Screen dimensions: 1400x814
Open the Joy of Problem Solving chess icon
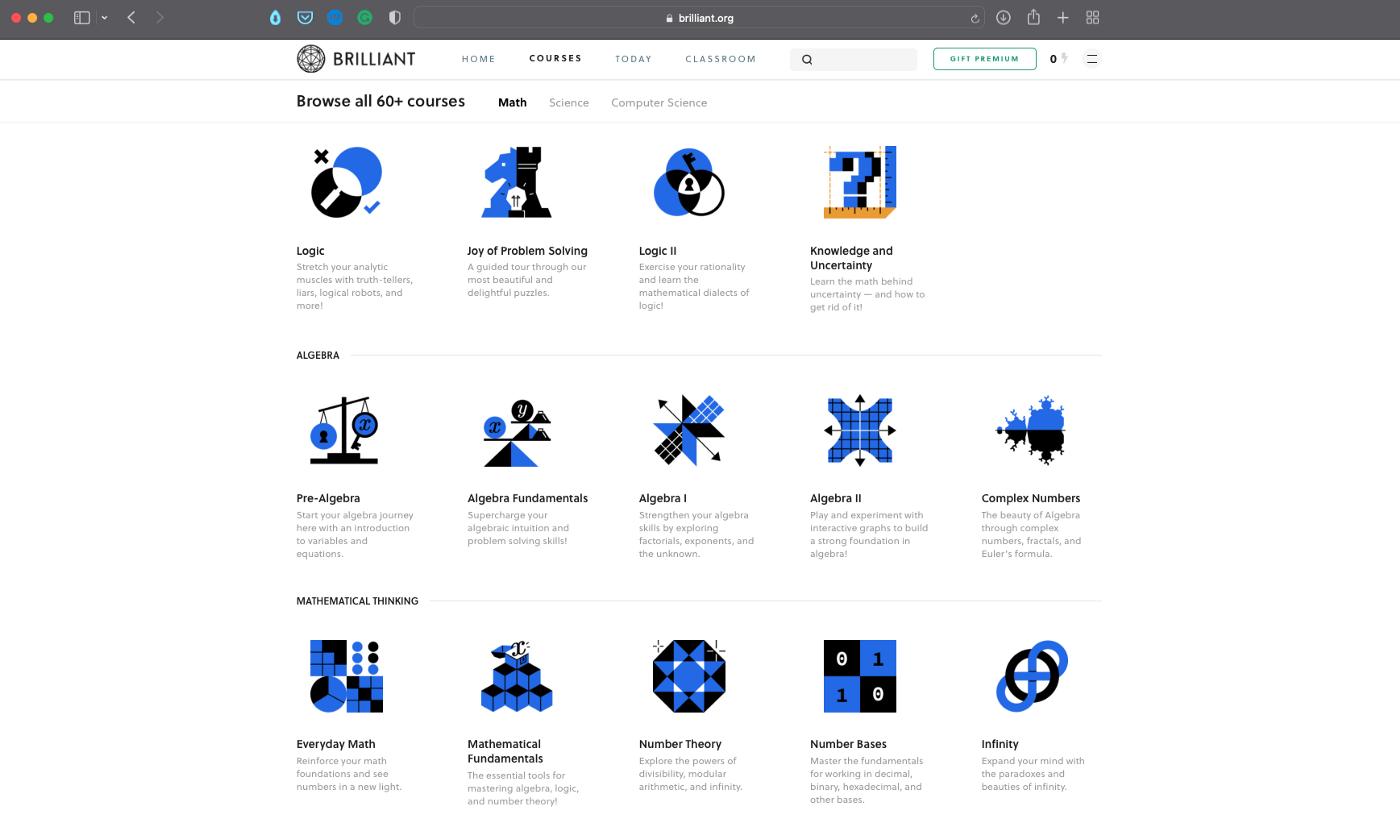click(x=517, y=182)
